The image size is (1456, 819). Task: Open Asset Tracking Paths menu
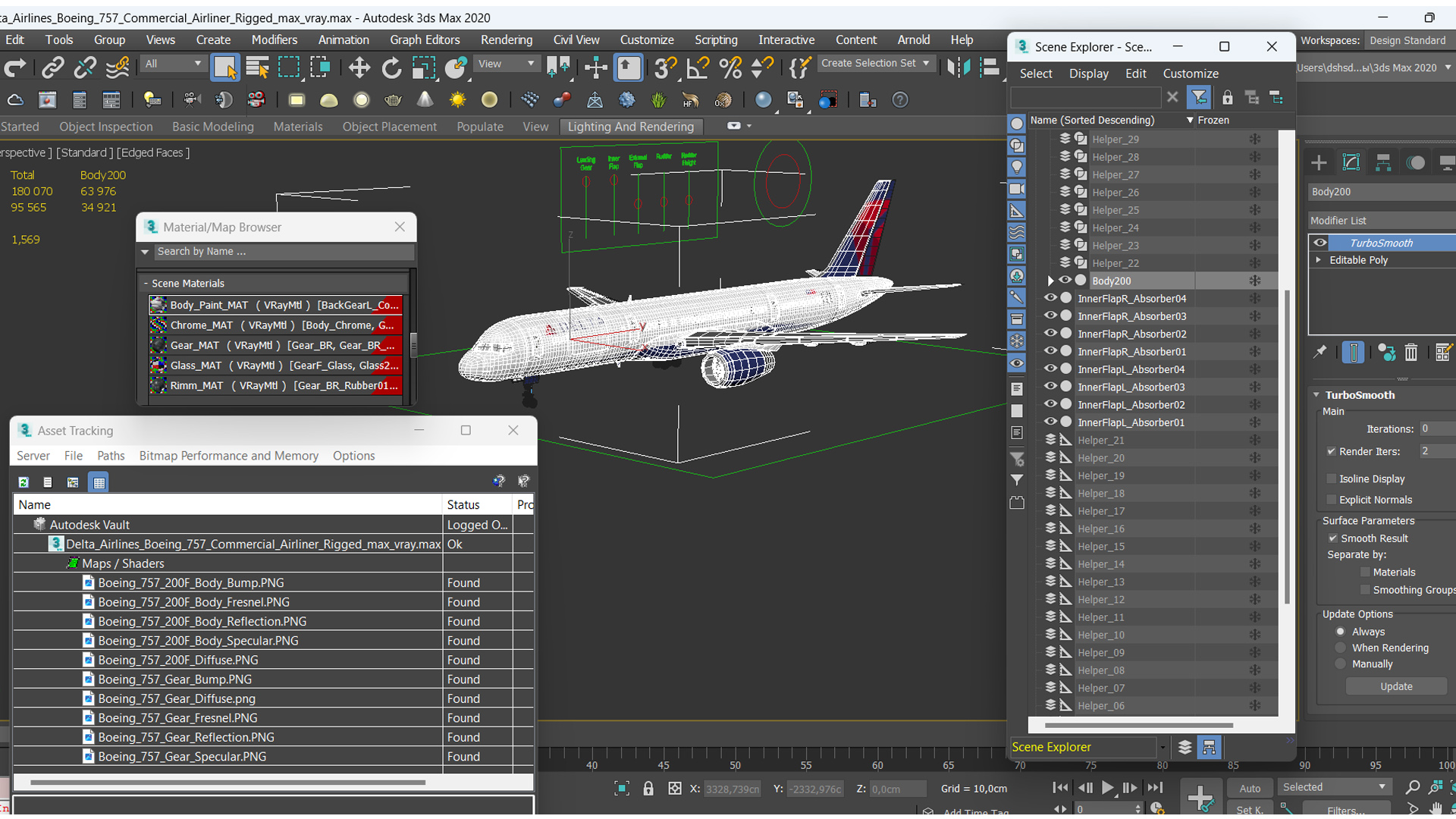click(x=111, y=456)
